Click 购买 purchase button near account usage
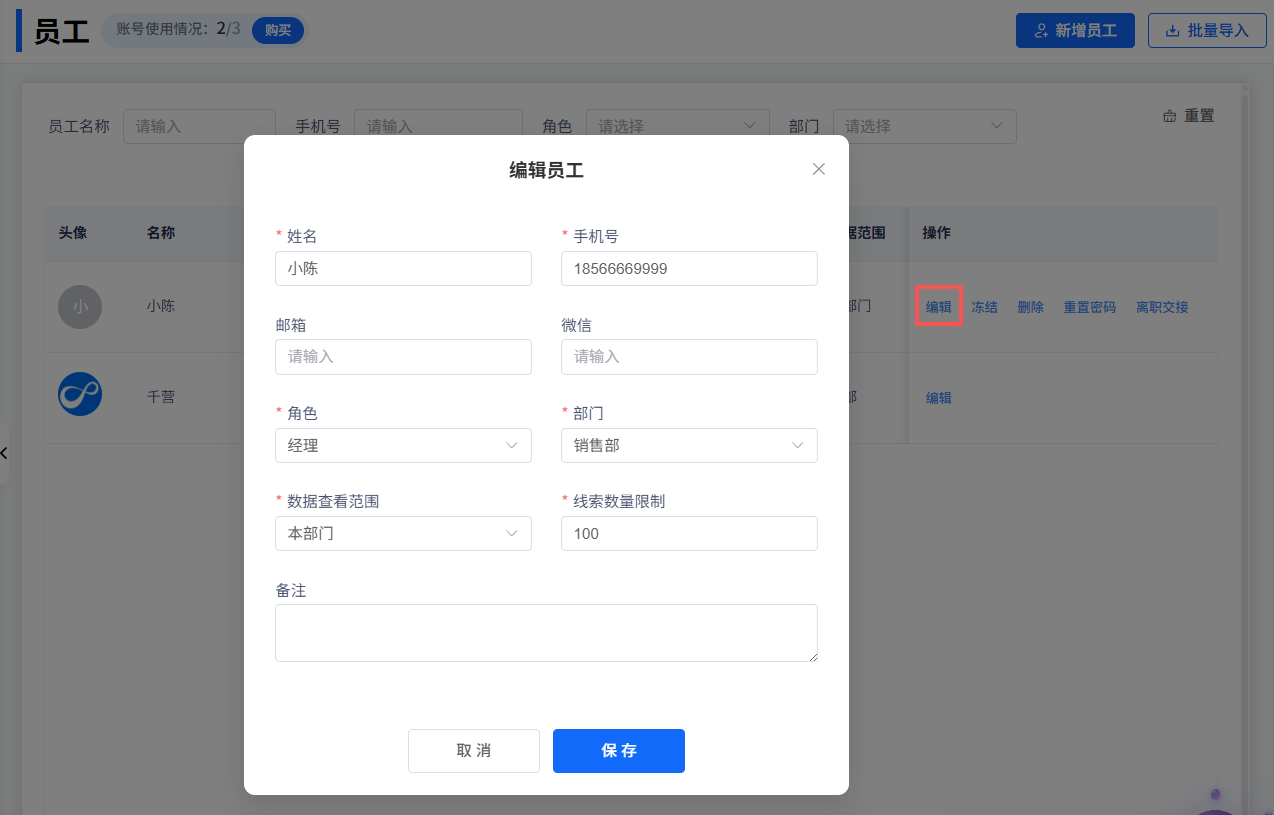This screenshot has width=1274, height=815. click(x=277, y=30)
